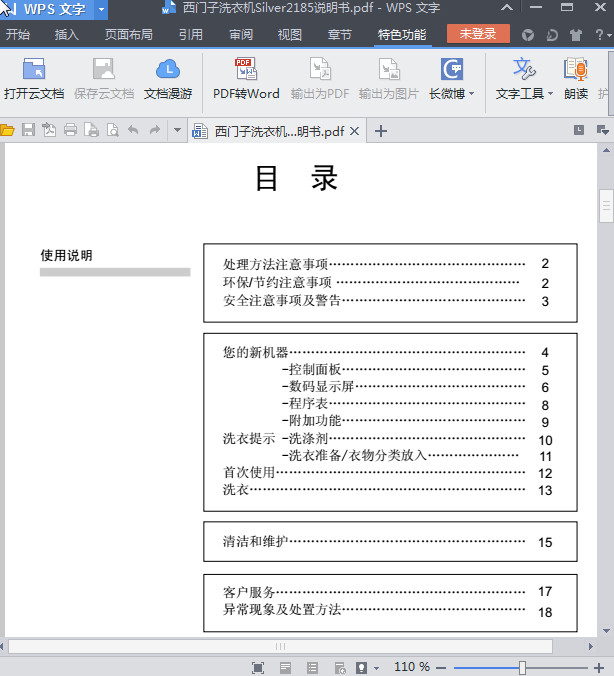The image size is (614, 676).
Task: Click the open folder icon in quick toolbar
Action: (7, 130)
